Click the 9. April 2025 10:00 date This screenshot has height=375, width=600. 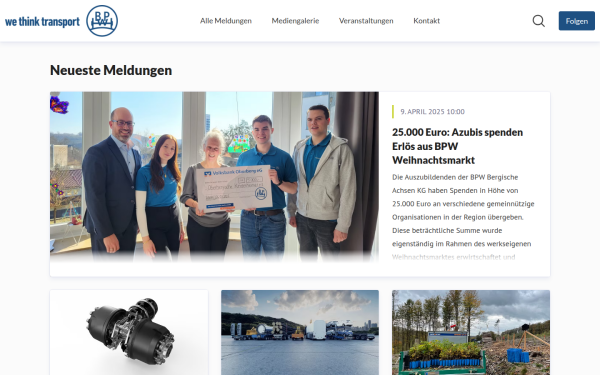pos(432,112)
